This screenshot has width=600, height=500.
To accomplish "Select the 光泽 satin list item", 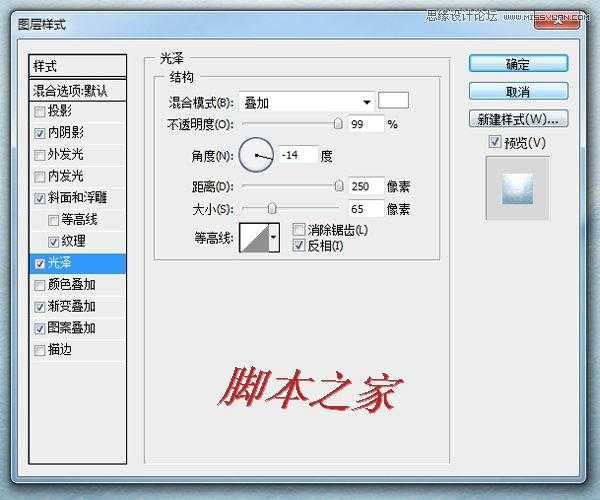I will [77, 263].
